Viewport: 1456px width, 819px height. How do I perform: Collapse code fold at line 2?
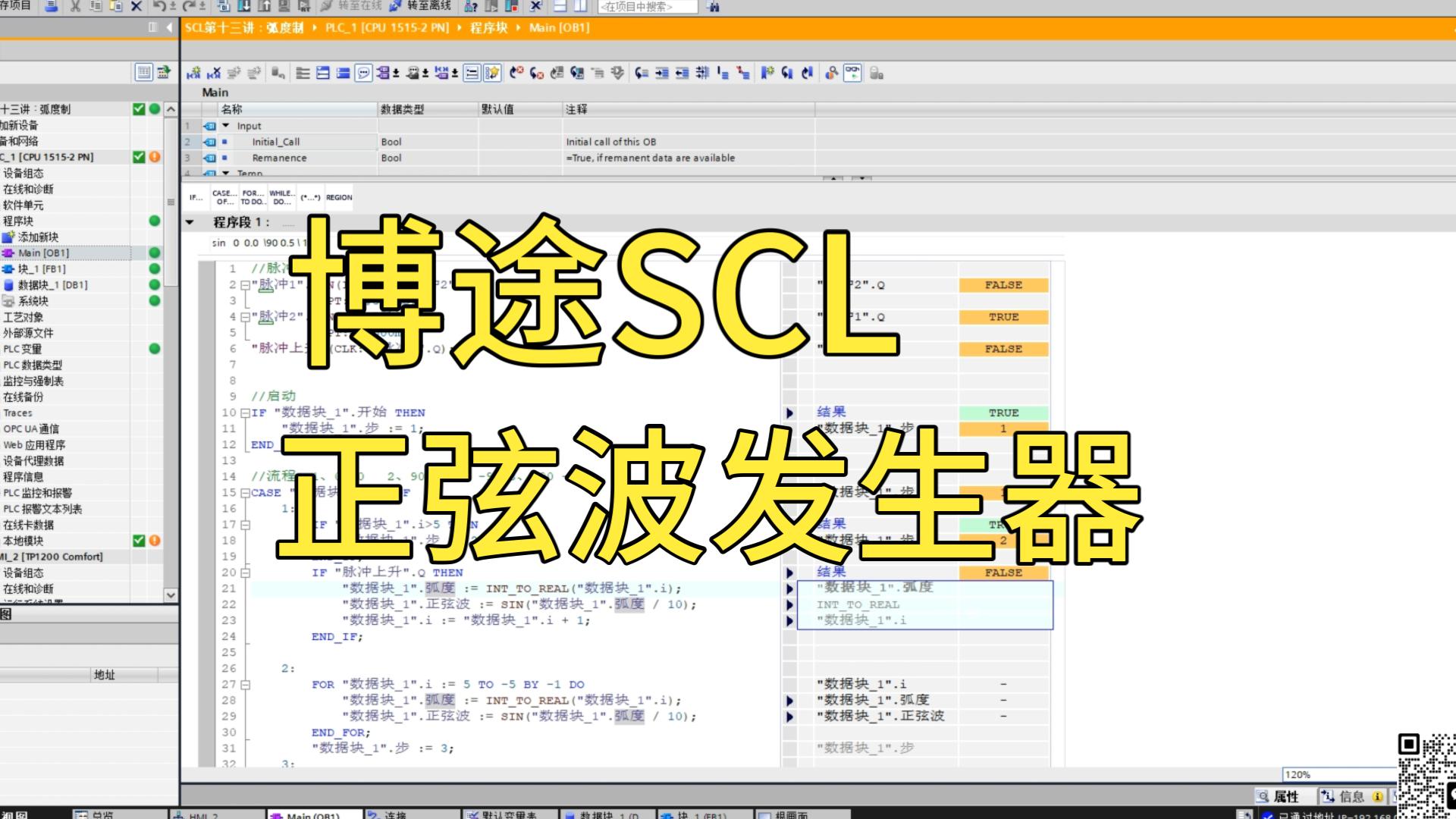(x=245, y=285)
